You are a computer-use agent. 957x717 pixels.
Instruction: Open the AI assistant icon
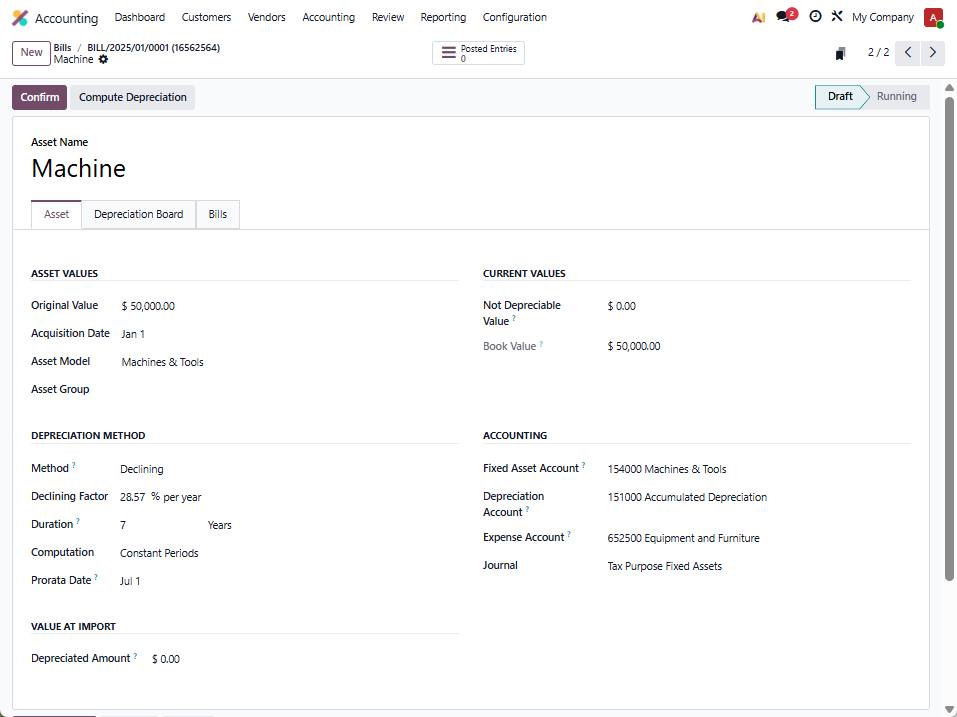758,17
